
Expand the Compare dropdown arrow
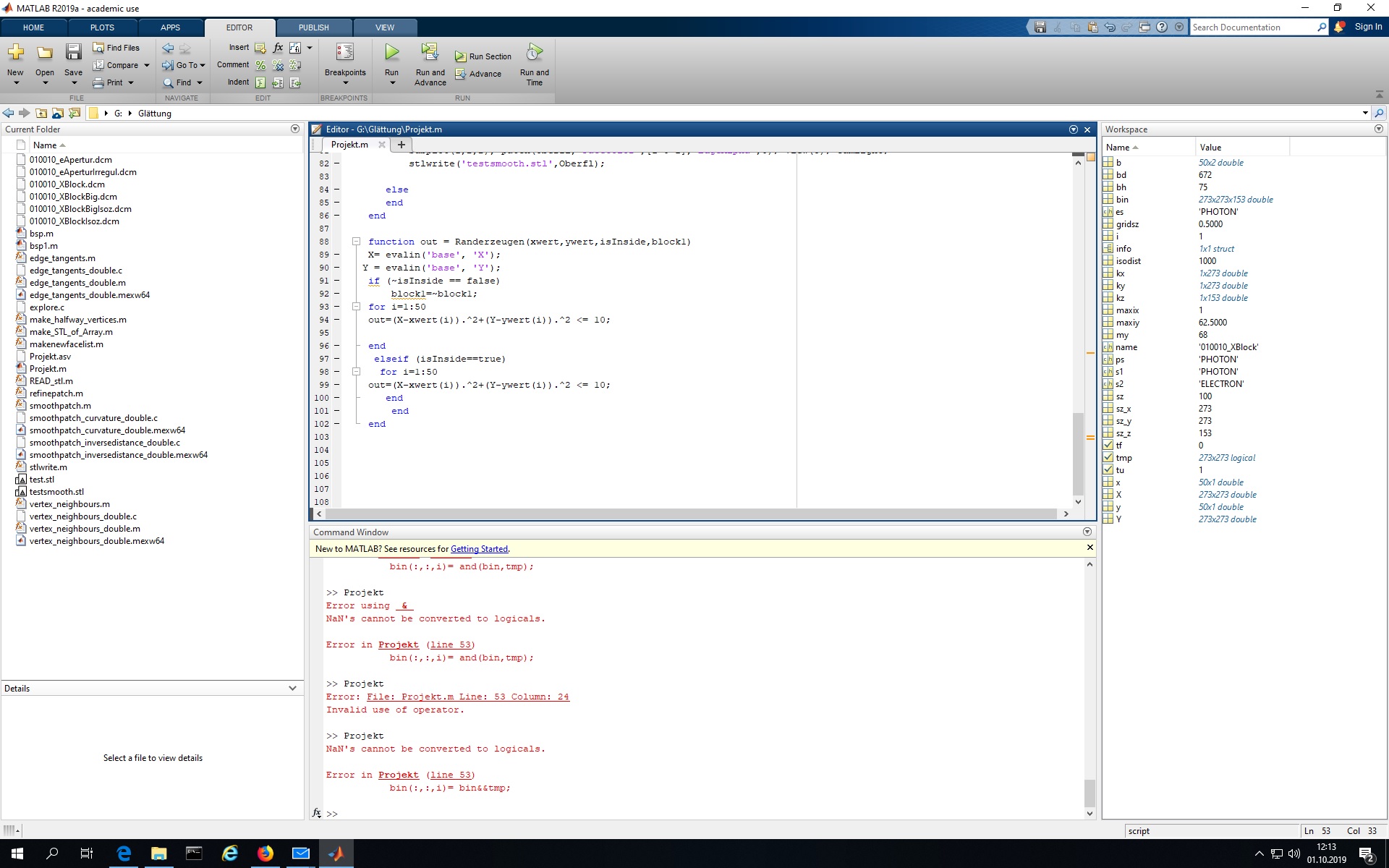pyautogui.click(x=147, y=65)
